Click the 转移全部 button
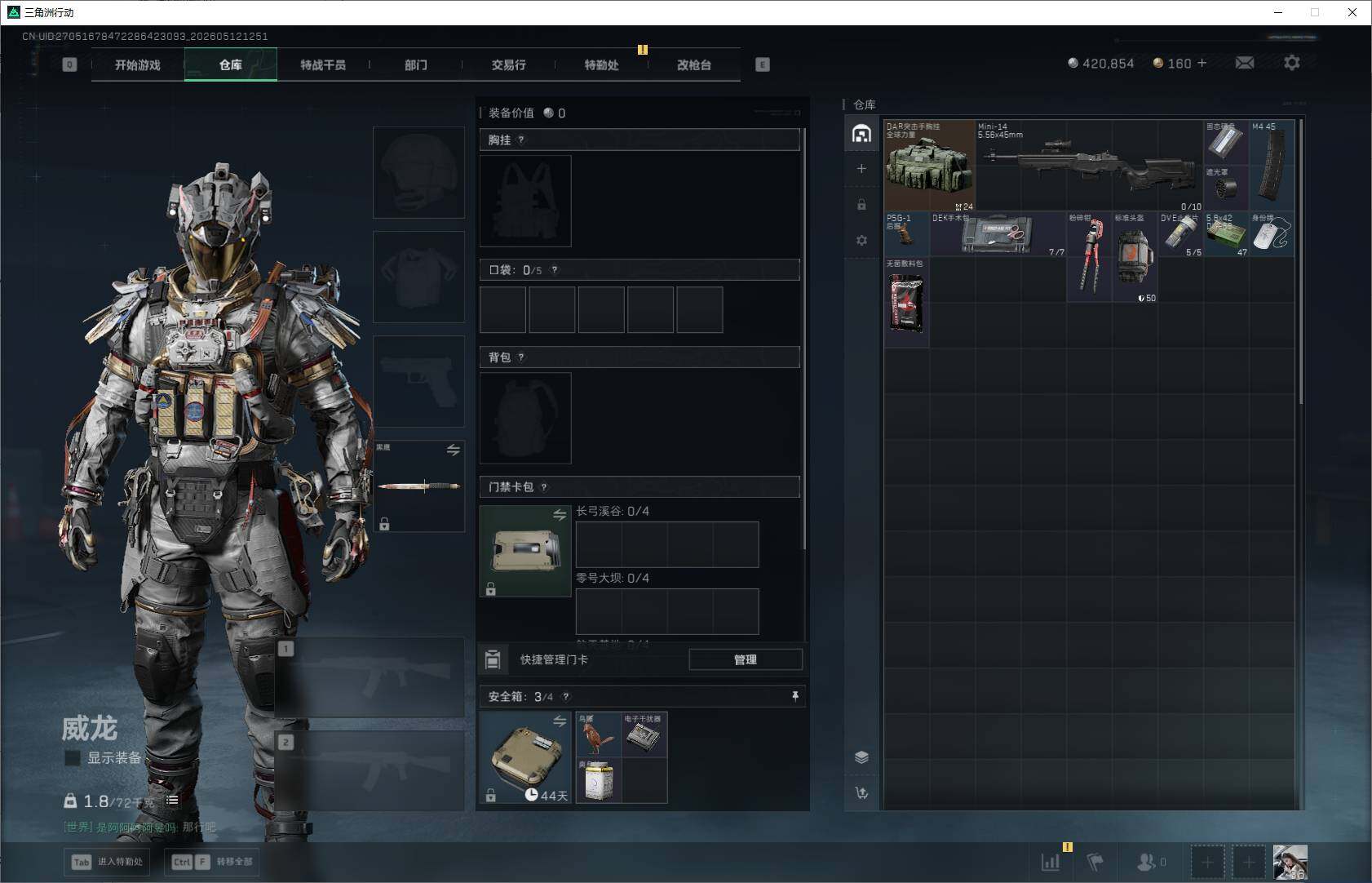The width and height of the screenshot is (1372, 883). coord(214,862)
